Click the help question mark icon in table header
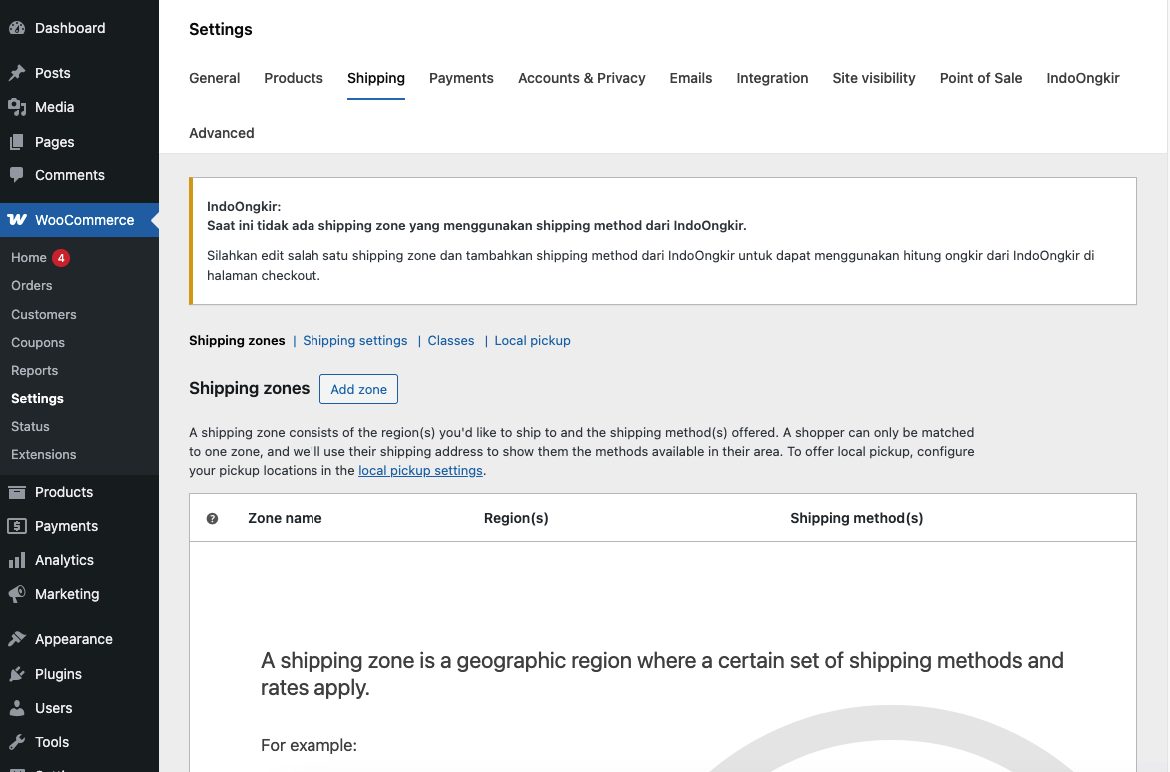Screen dimensions: 1170x772 coord(212,518)
